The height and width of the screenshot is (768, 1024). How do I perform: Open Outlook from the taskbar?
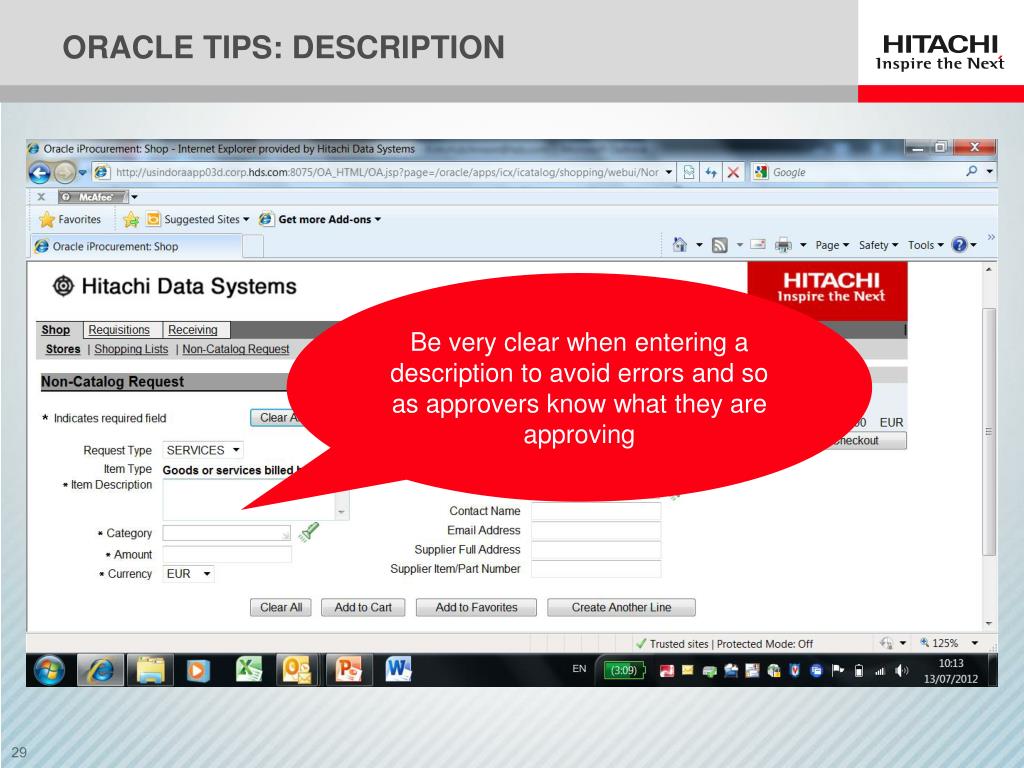tap(297, 670)
